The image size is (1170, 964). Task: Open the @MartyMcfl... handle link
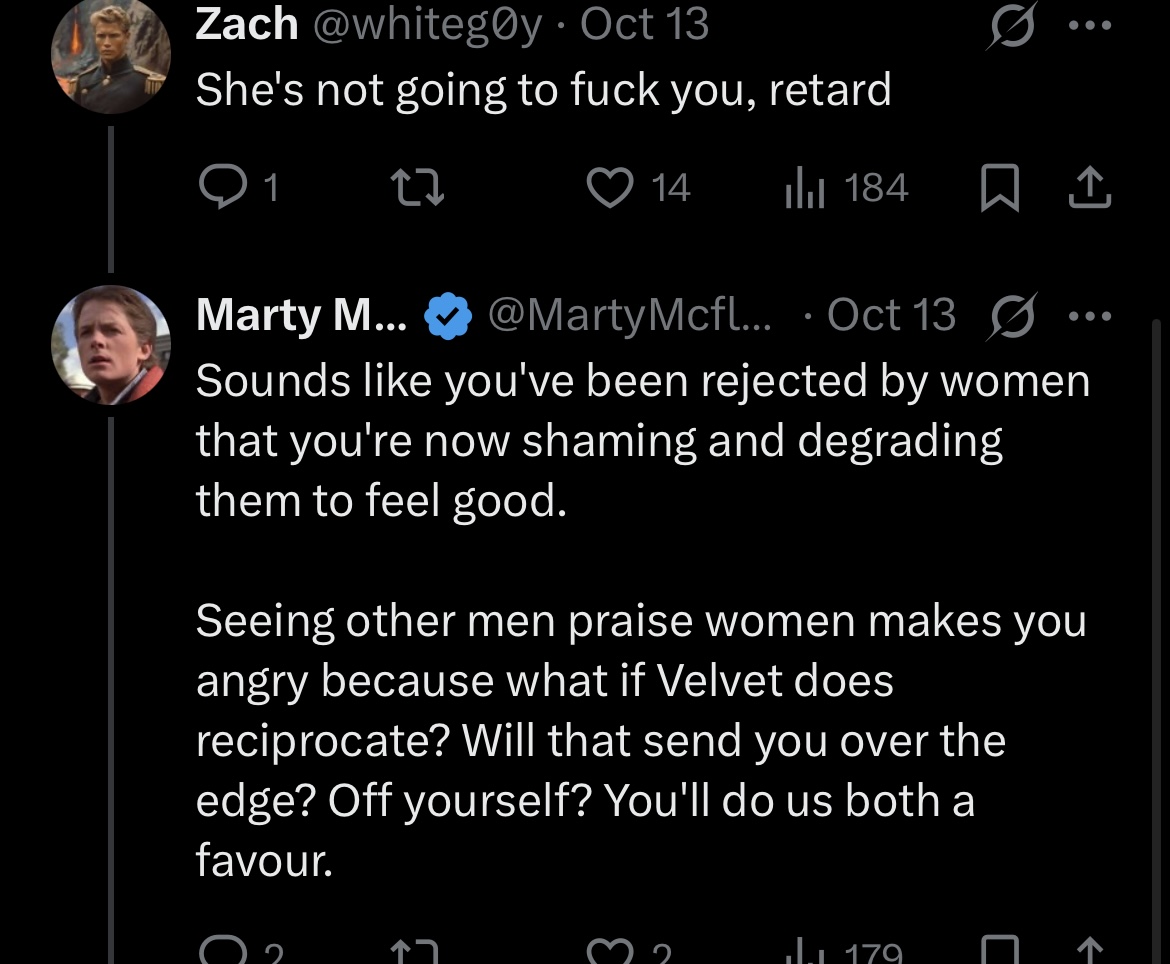(x=630, y=315)
